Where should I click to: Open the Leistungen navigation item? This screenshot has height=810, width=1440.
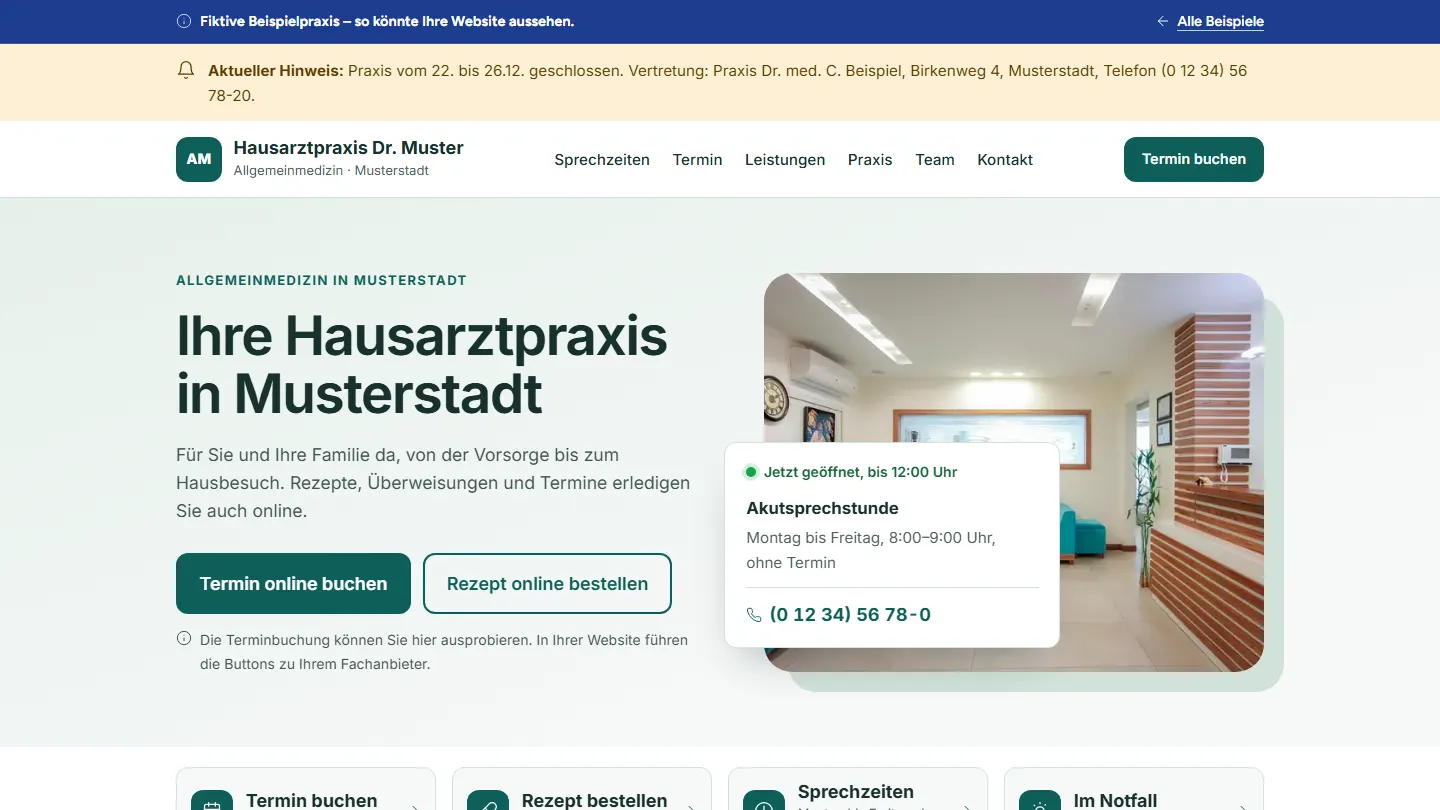click(785, 160)
